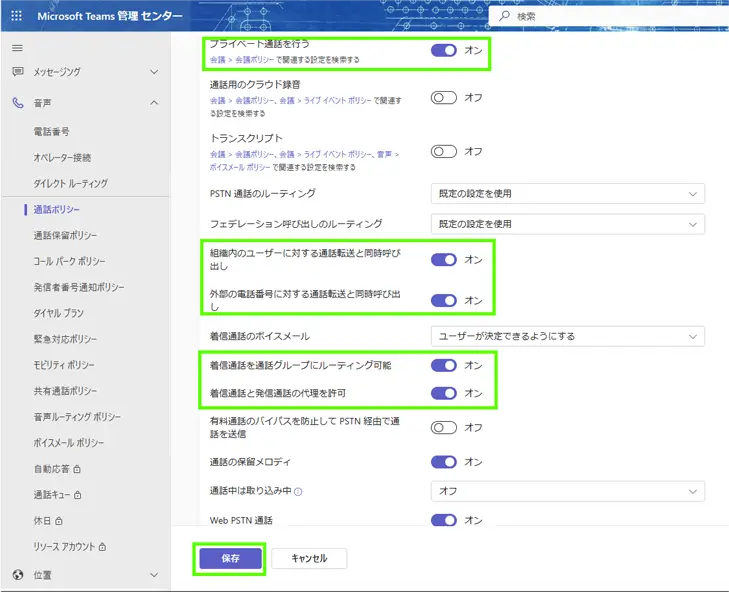Open ボイスメール ポリシー in sidebar
The height and width of the screenshot is (592, 729).
(x=68, y=443)
